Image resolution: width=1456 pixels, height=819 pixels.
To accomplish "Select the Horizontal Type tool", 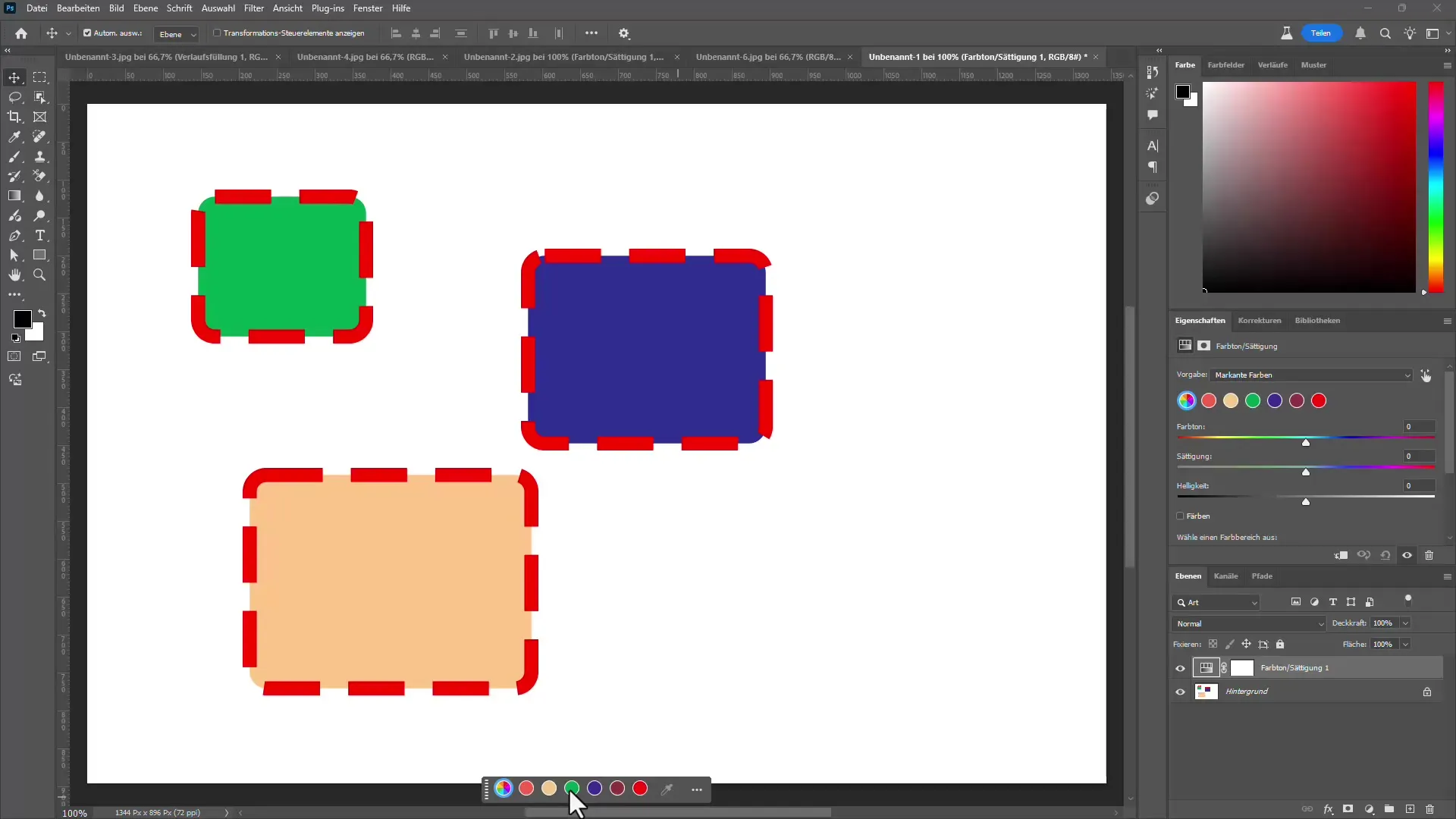I will tap(39, 236).
